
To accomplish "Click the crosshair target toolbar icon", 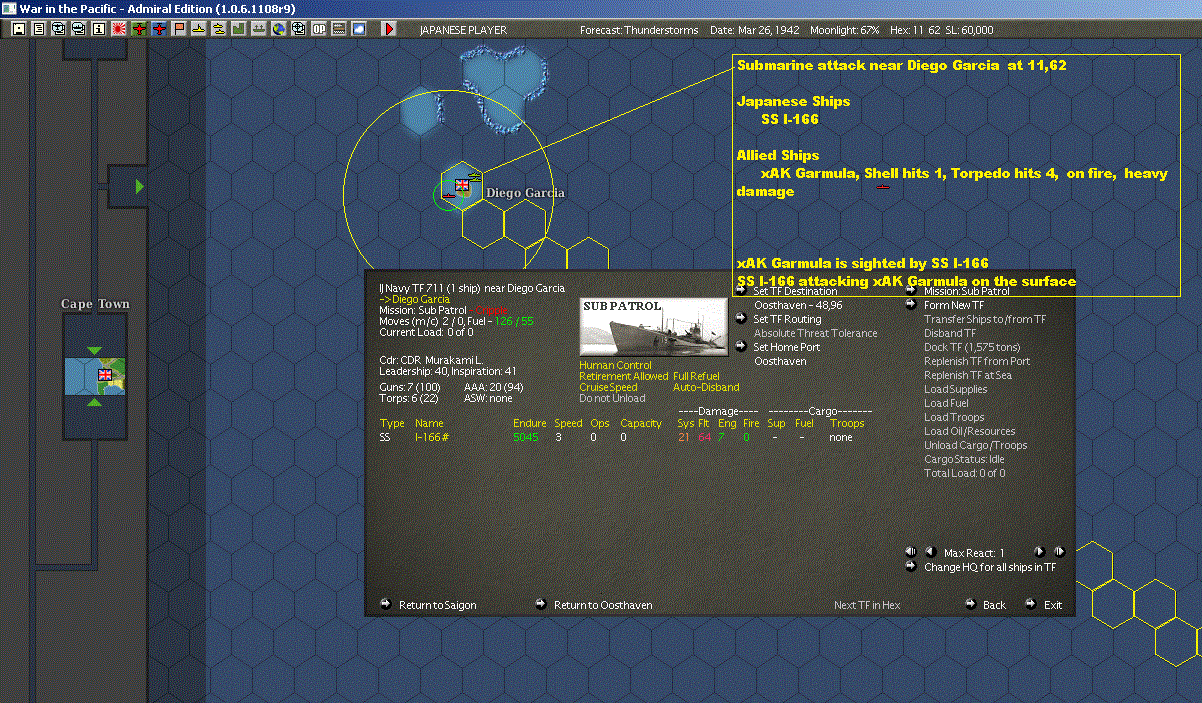I will (x=299, y=30).
